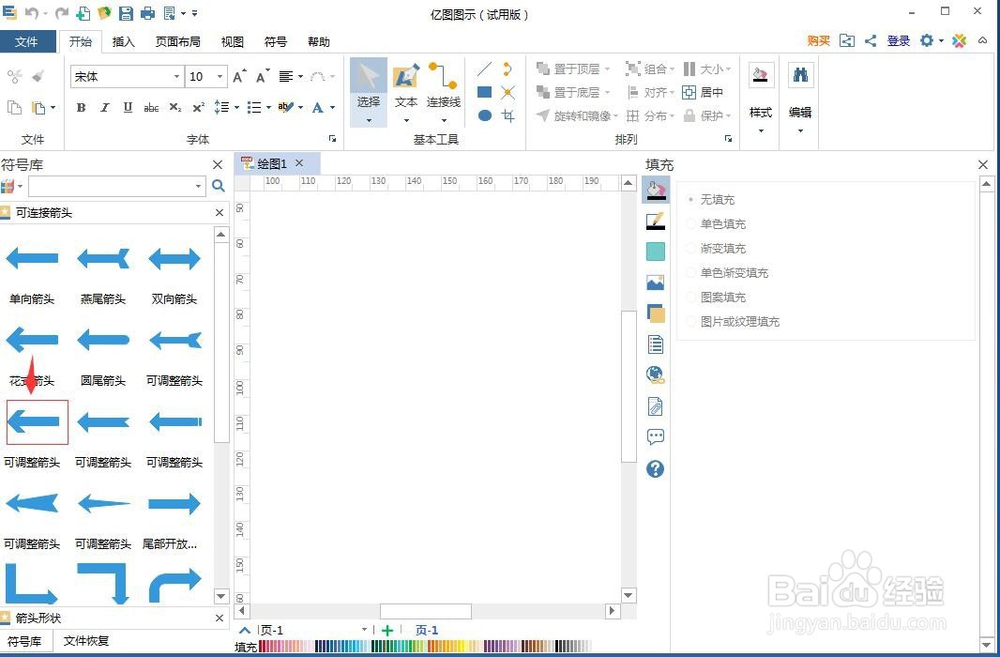Select the rectangle drawing tool
Viewport: 1000px width, 657px height.
[486, 91]
